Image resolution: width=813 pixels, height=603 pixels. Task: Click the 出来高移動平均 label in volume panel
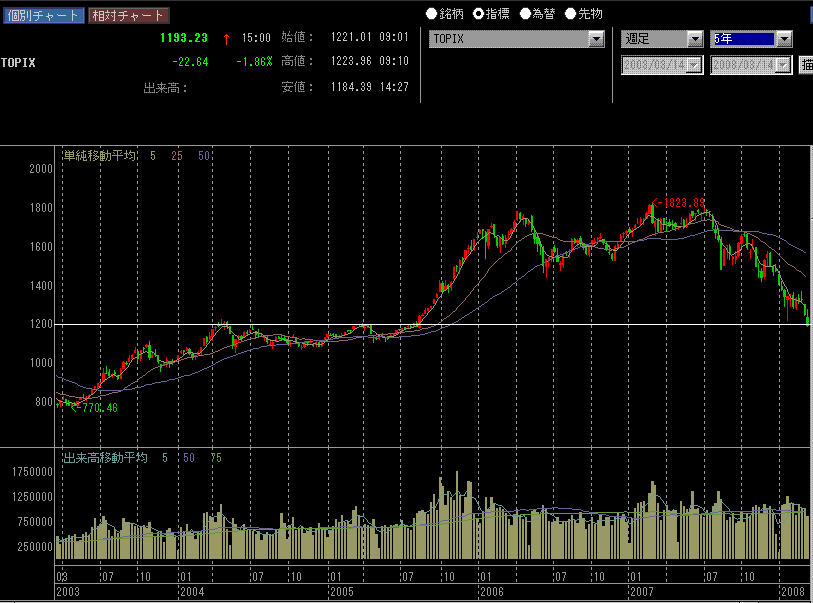pyautogui.click(x=104, y=457)
